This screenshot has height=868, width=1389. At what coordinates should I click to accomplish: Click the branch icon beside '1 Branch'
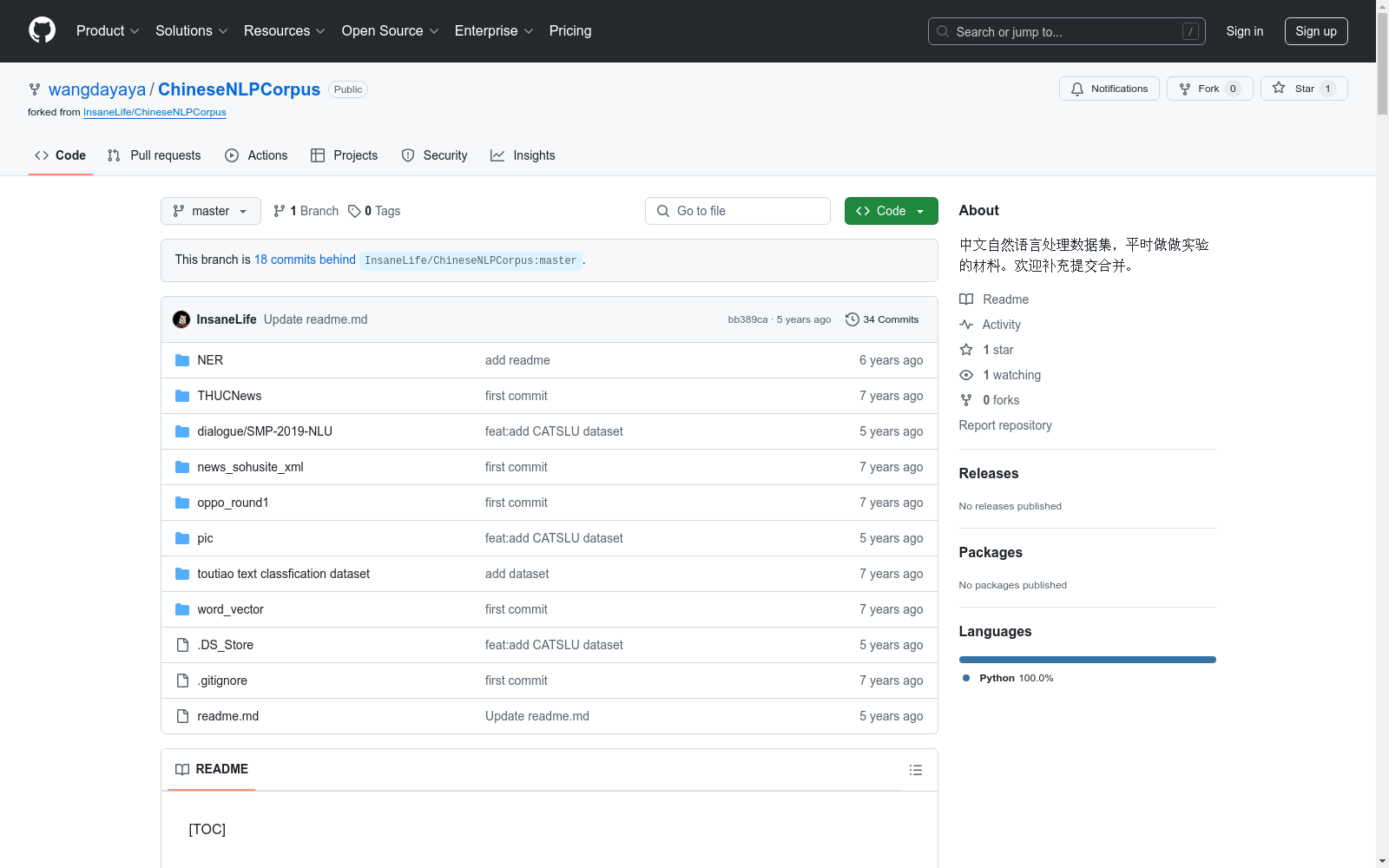[x=280, y=211]
